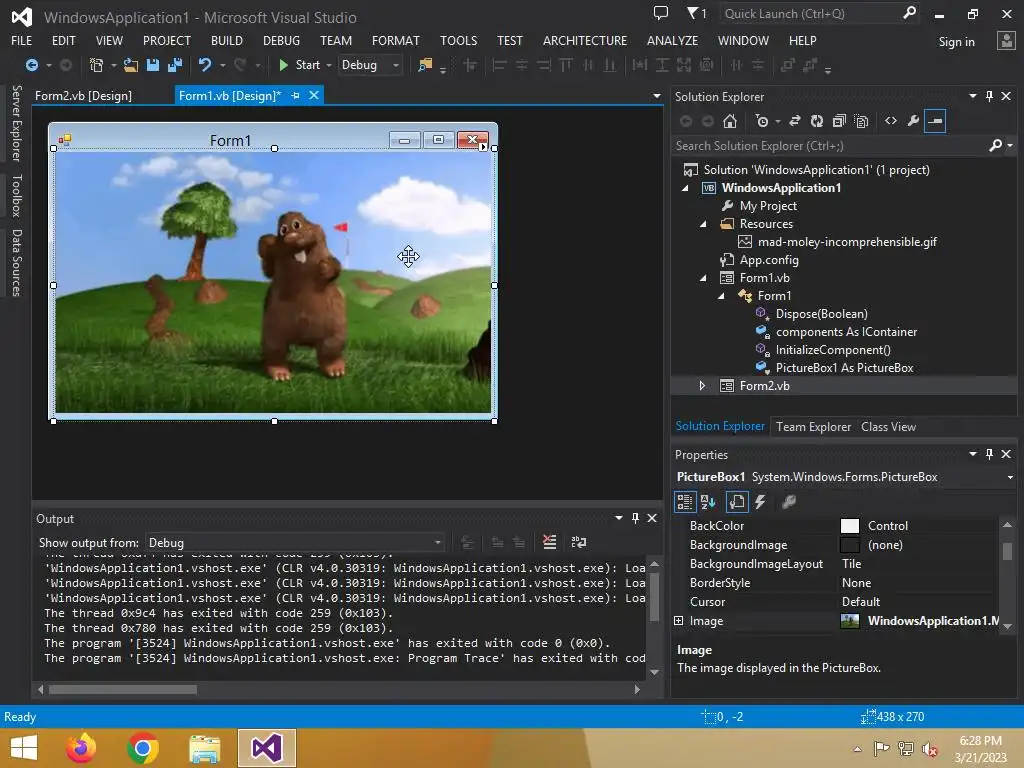Image resolution: width=1024 pixels, height=768 pixels.
Task: Click the Find in Files toolbar icon
Action: 425,65
